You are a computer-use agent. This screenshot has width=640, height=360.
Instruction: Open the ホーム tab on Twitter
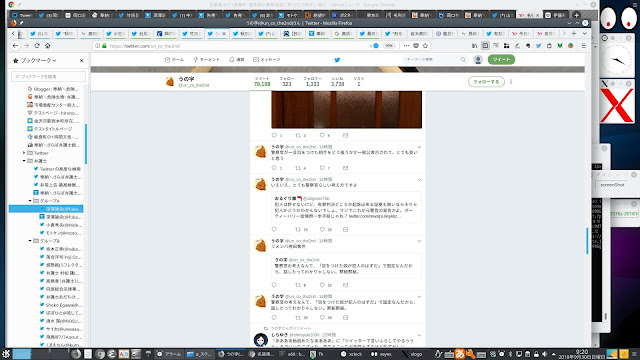coord(174,60)
